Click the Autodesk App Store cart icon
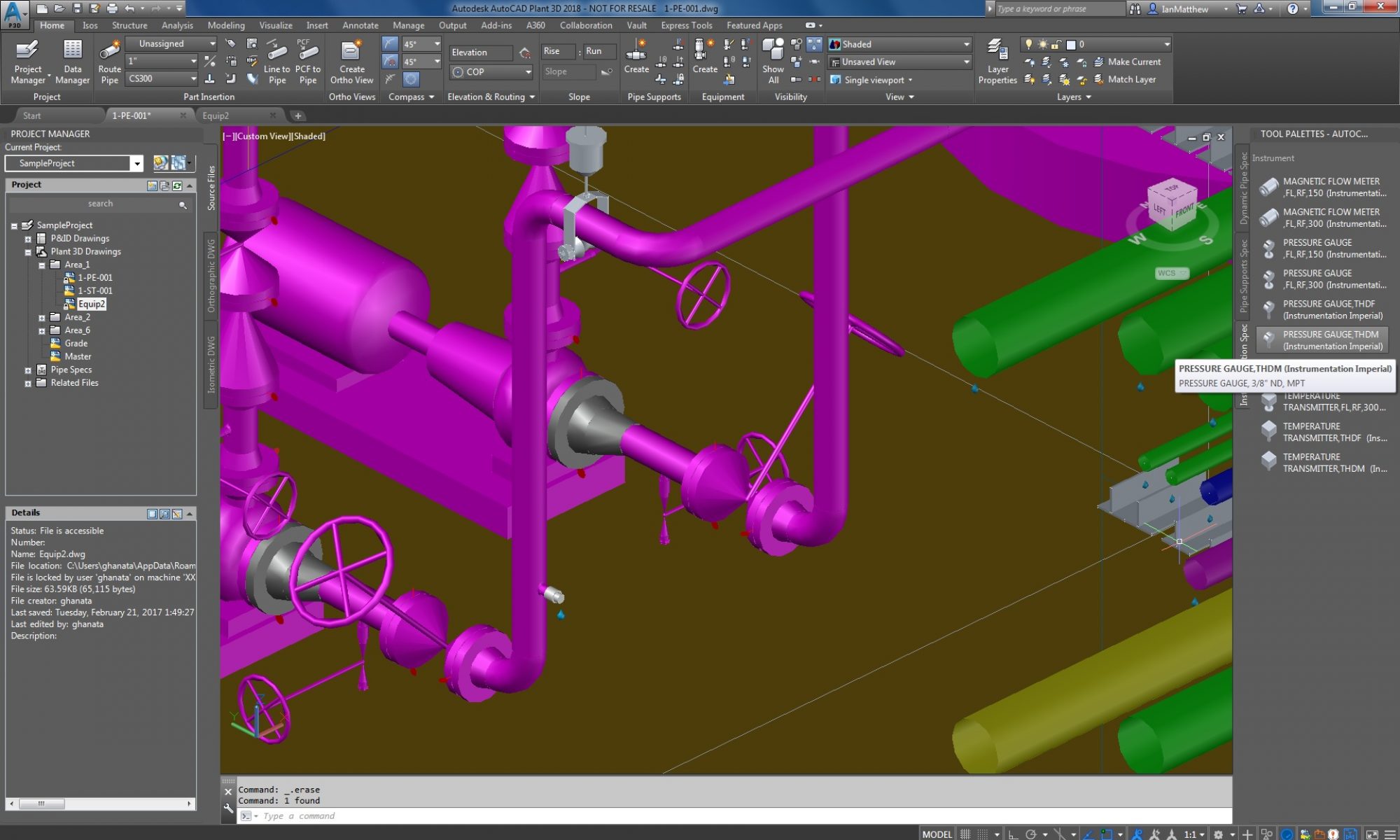 click(1242, 8)
